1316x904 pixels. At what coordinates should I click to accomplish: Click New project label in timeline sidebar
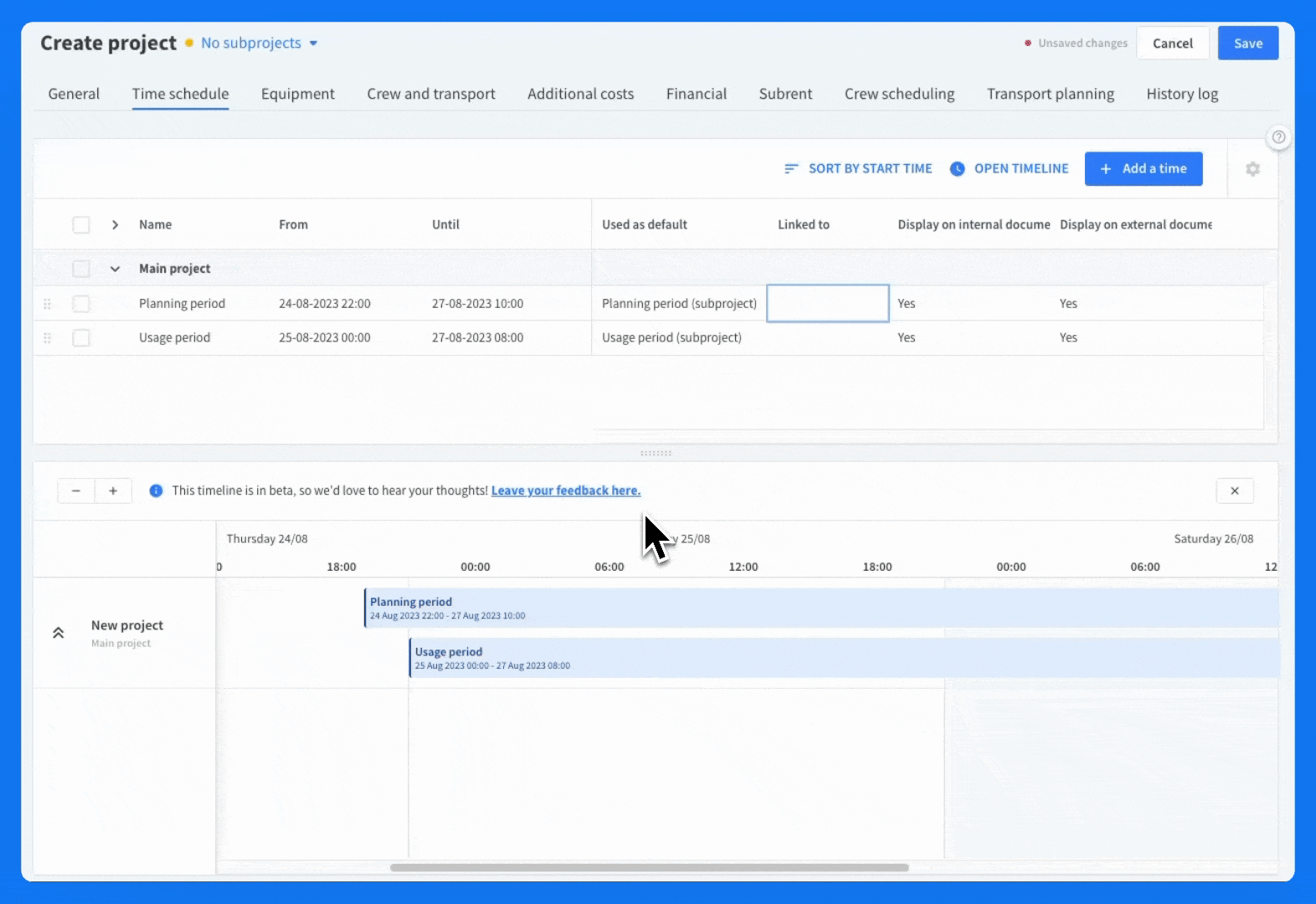pos(127,625)
